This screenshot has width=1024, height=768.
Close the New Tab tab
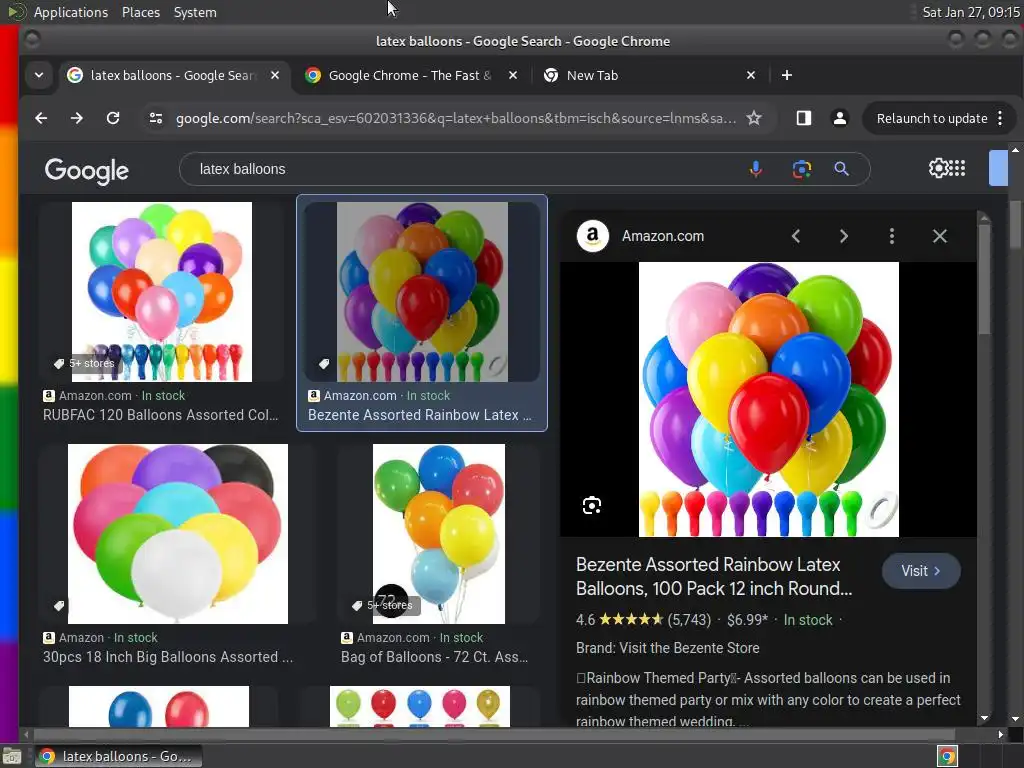(751, 75)
